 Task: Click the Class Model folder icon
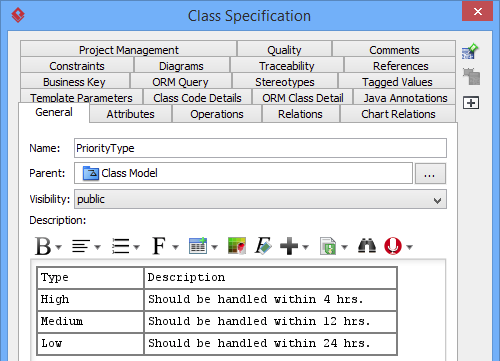click(x=91, y=173)
